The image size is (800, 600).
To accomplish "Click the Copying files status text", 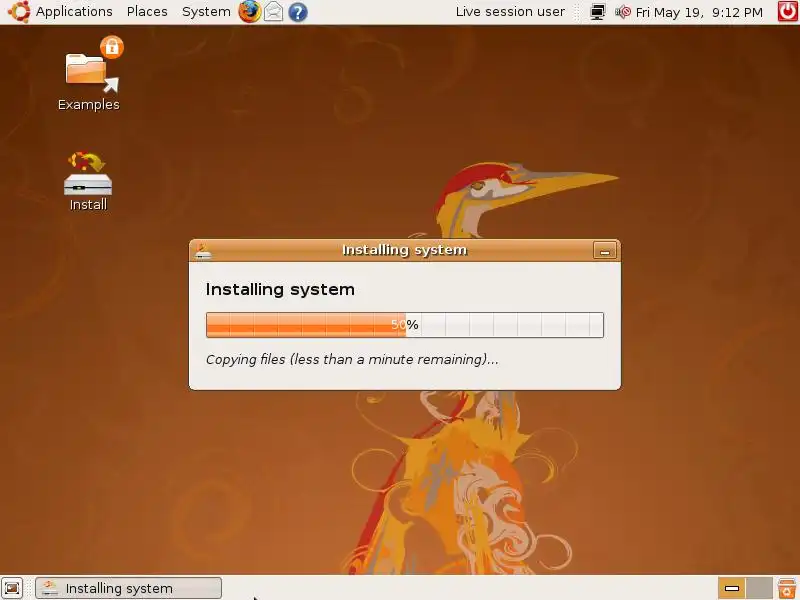I will coord(352,359).
